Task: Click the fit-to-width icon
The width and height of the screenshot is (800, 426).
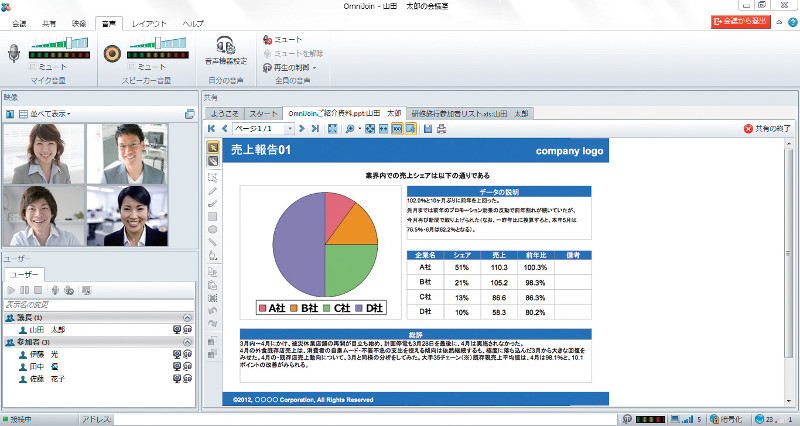Action: pos(384,129)
